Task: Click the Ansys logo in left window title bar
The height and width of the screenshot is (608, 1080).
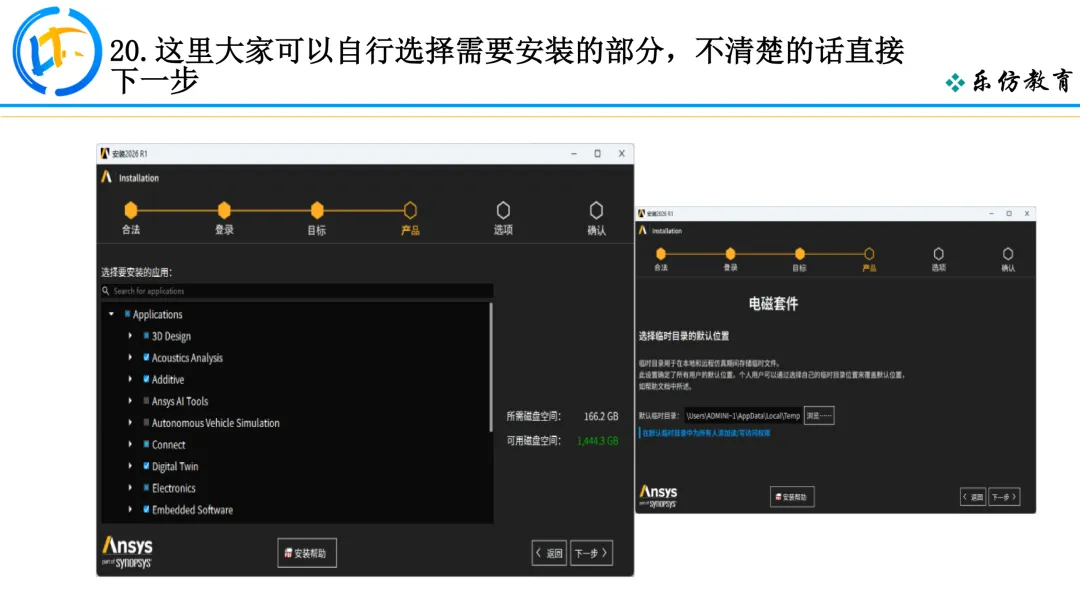Action: click(x=105, y=153)
